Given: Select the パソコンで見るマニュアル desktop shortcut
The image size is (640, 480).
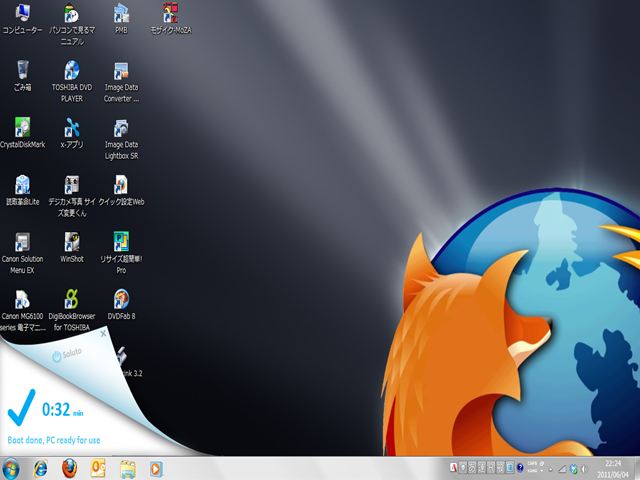Looking at the screenshot, I should pyautogui.click(x=72, y=24).
